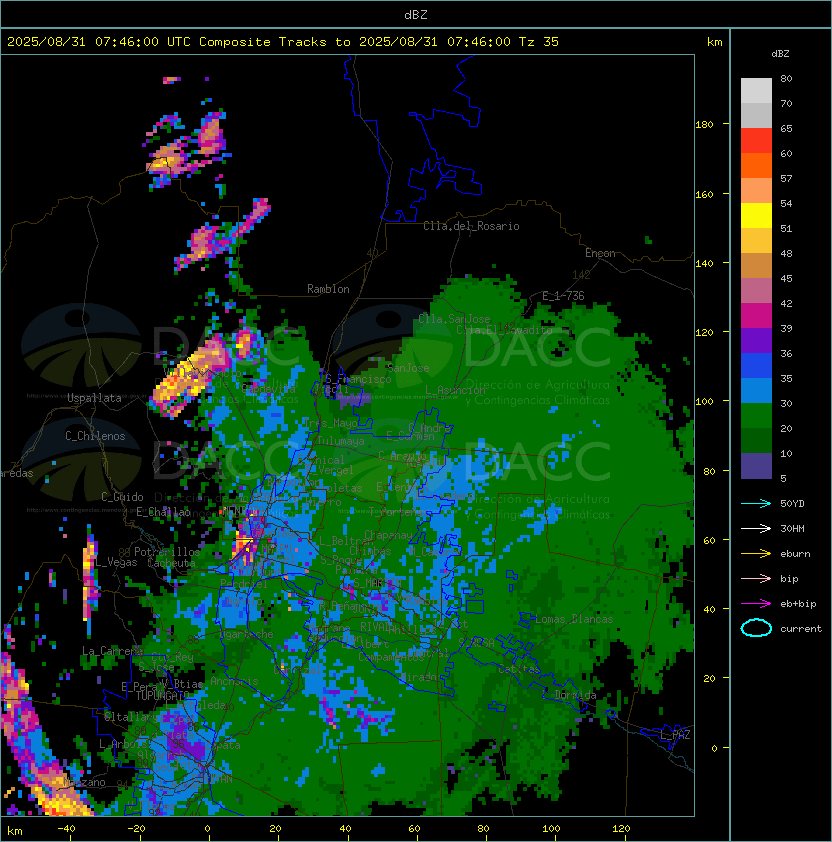Pick the dark orange swatch in dBZ scale
The width and height of the screenshot is (832, 842).
point(756,165)
